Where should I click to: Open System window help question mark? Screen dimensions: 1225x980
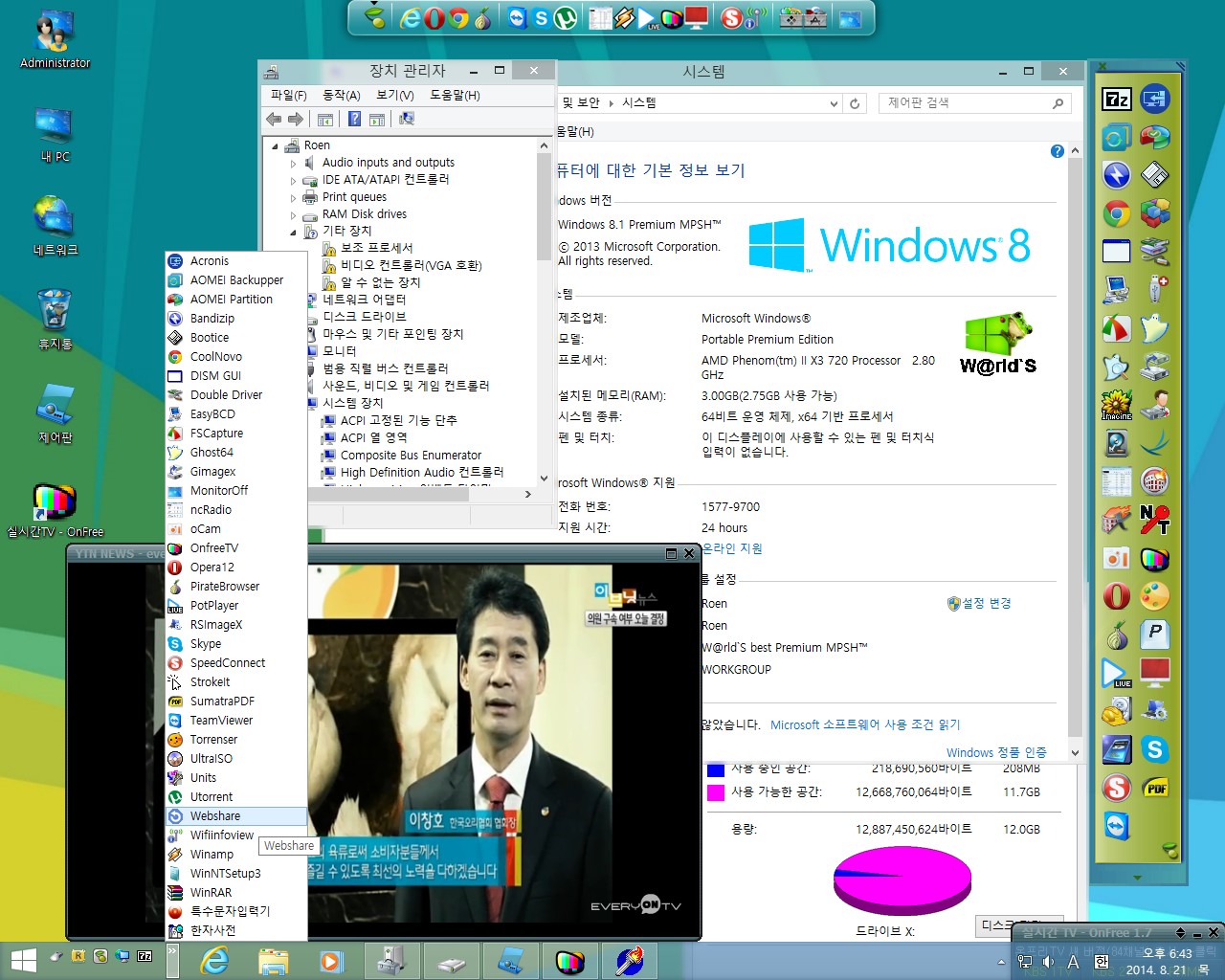coord(1057,151)
